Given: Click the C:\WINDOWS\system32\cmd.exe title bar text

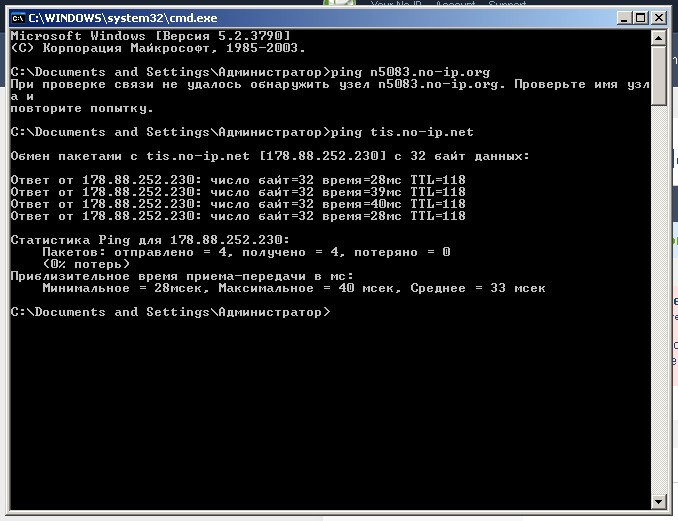Looking at the screenshot, I should coord(110,17).
